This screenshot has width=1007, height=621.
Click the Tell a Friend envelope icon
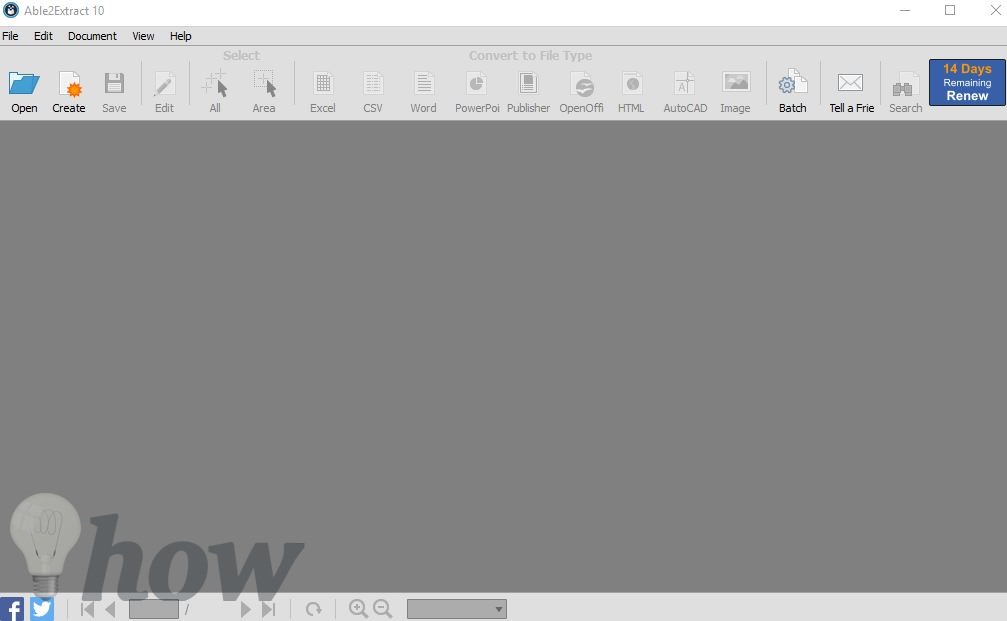click(x=850, y=83)
